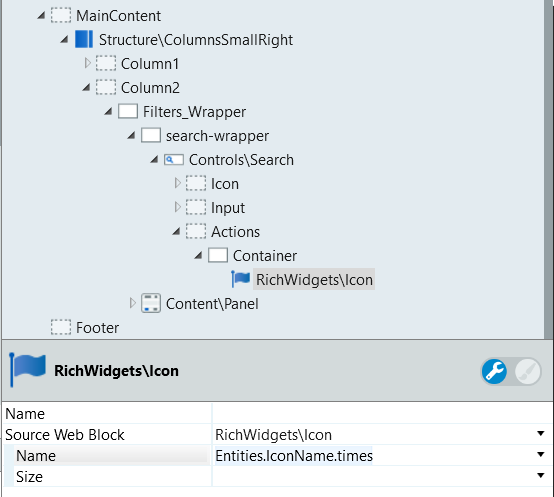This screenshot has width=554, height=497.
Task: Click the Filters_Wrapper container icon
Action: (128, 112)
